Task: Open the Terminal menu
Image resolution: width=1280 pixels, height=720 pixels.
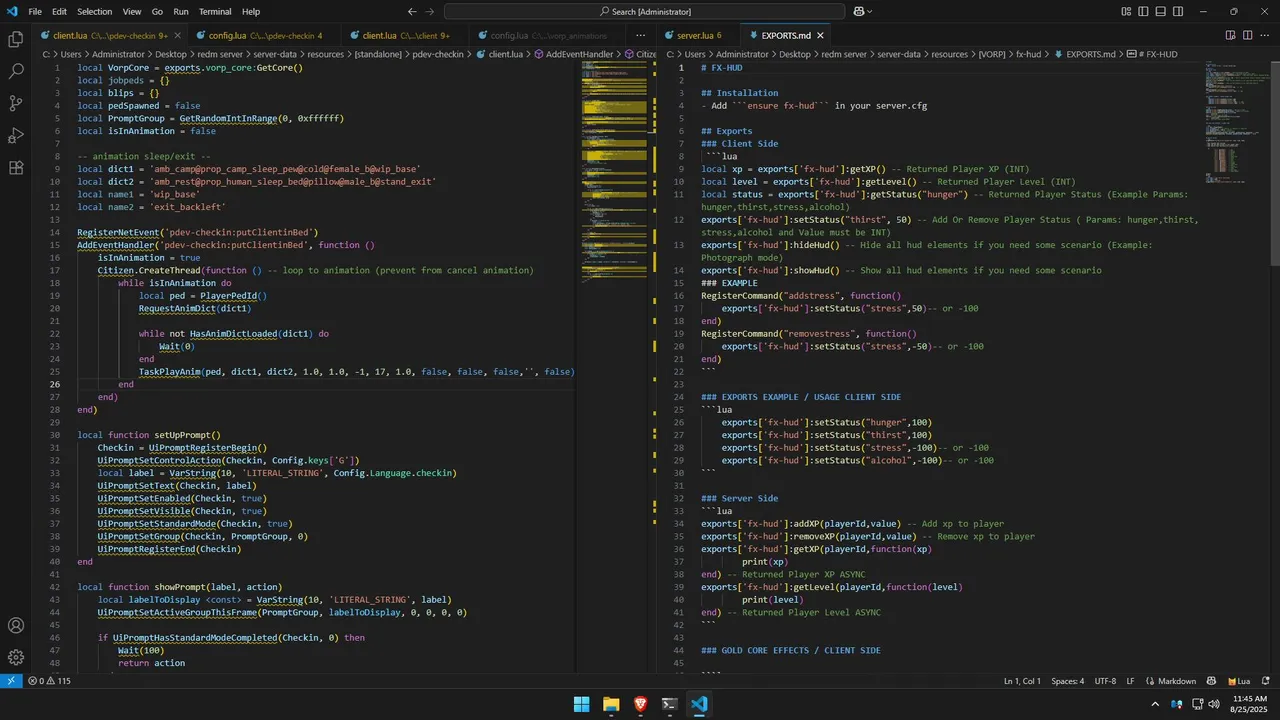Action: click(215, 12)
